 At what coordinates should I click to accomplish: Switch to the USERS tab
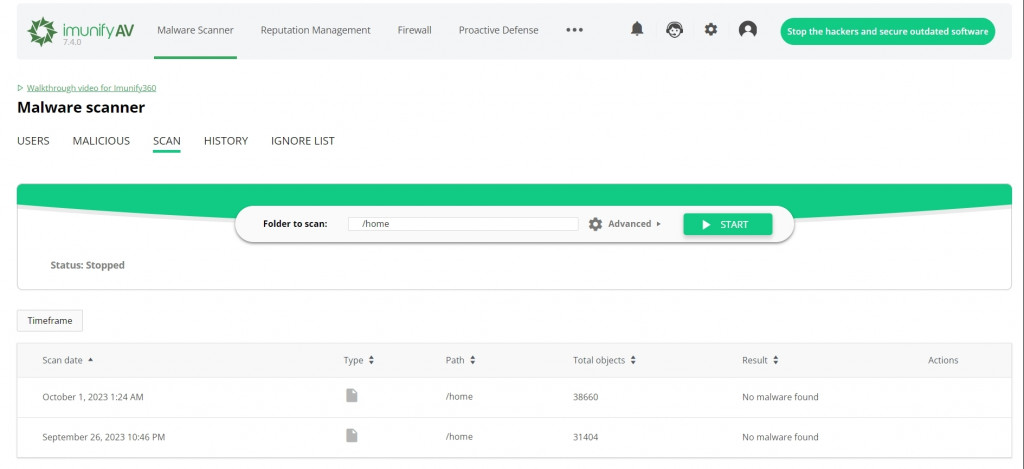tap(33, 140)
